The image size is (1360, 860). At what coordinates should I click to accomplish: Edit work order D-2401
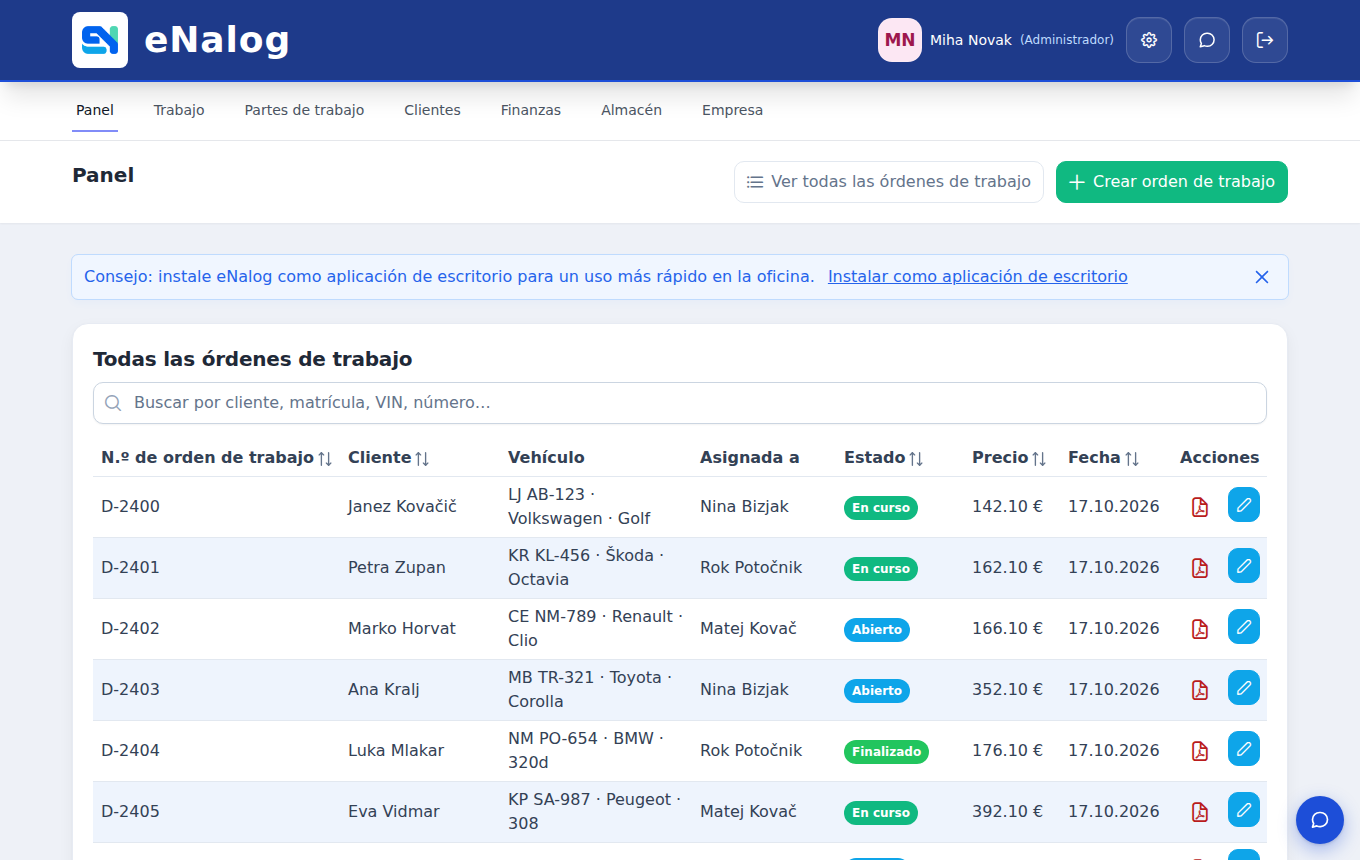(1244, 566)
